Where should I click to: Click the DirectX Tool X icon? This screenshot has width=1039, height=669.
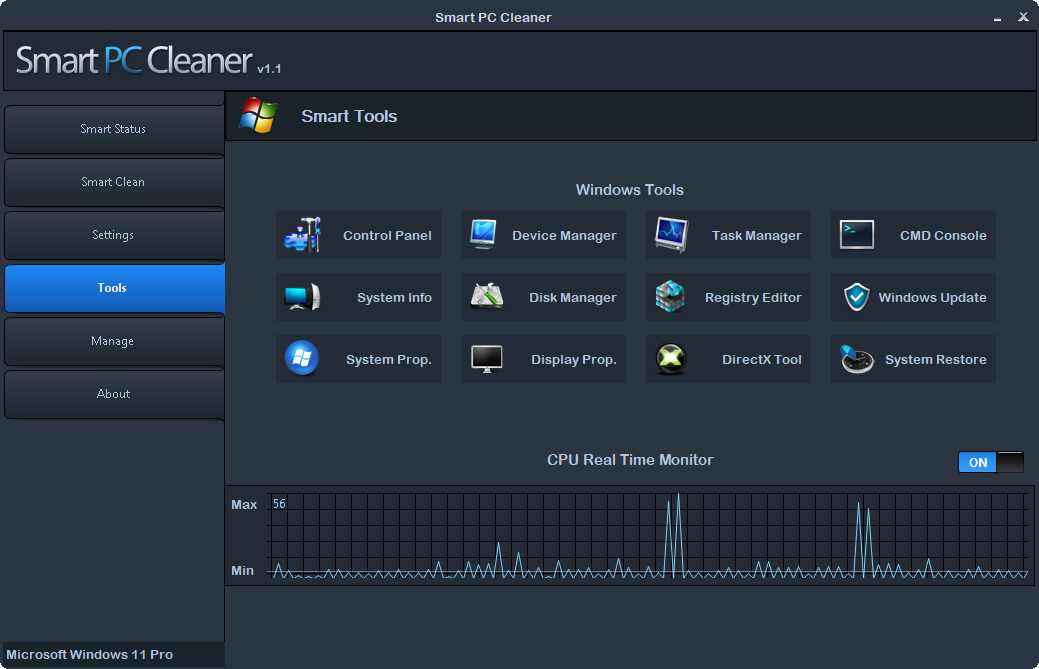pyautogui.click(x=671, y=358)
